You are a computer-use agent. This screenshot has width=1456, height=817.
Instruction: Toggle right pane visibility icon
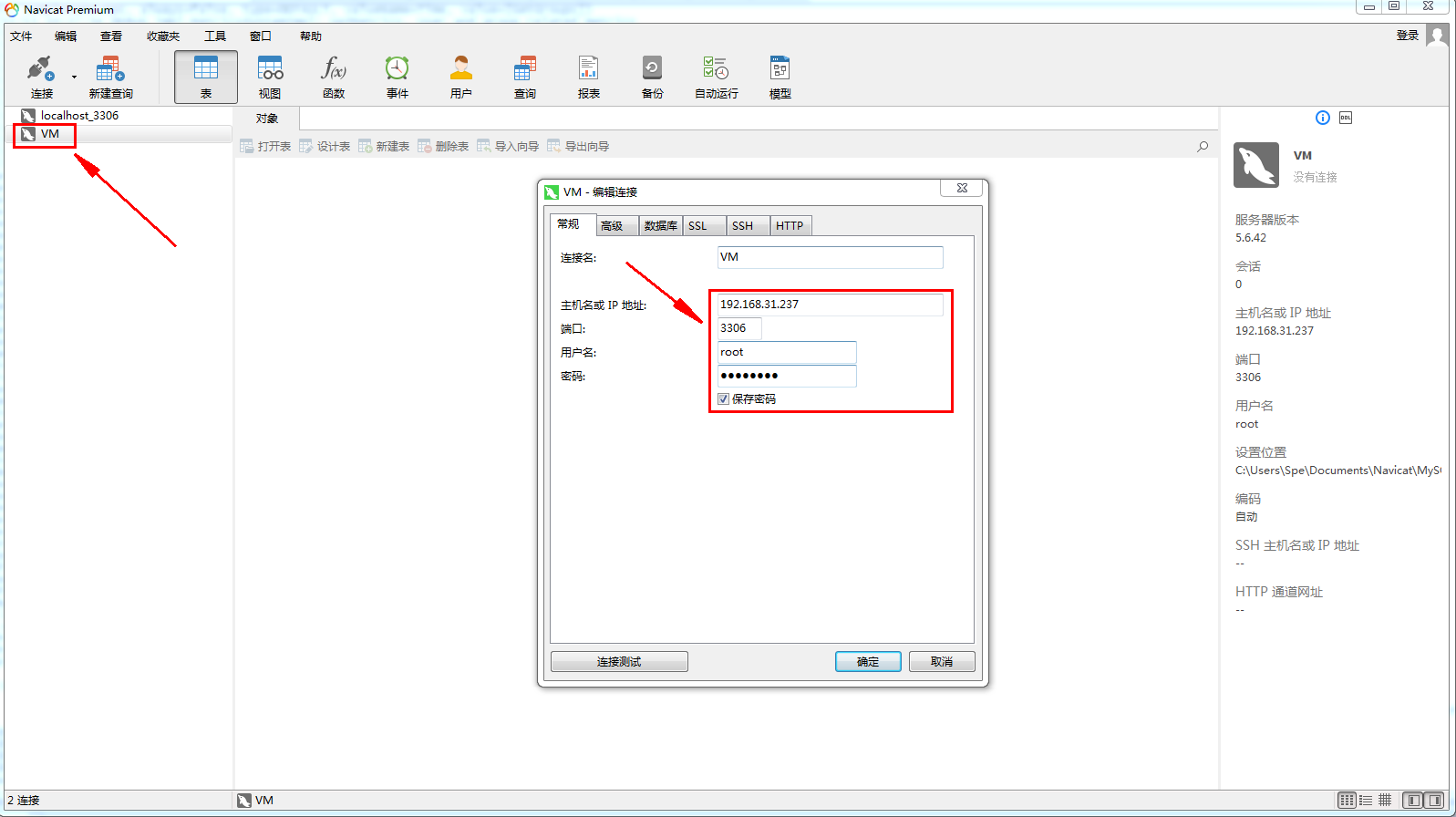pos(1434,800)
